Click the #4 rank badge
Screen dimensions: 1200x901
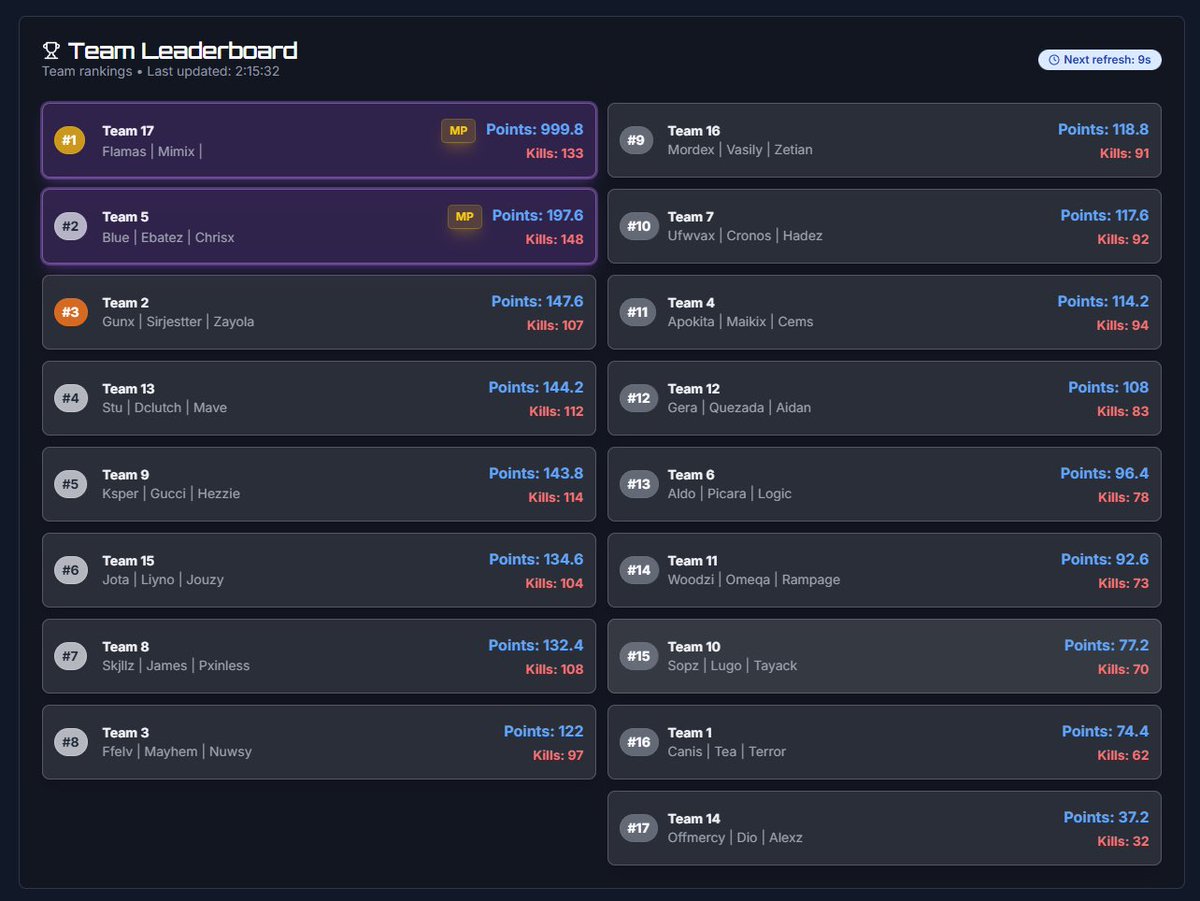tap(70, 398)
